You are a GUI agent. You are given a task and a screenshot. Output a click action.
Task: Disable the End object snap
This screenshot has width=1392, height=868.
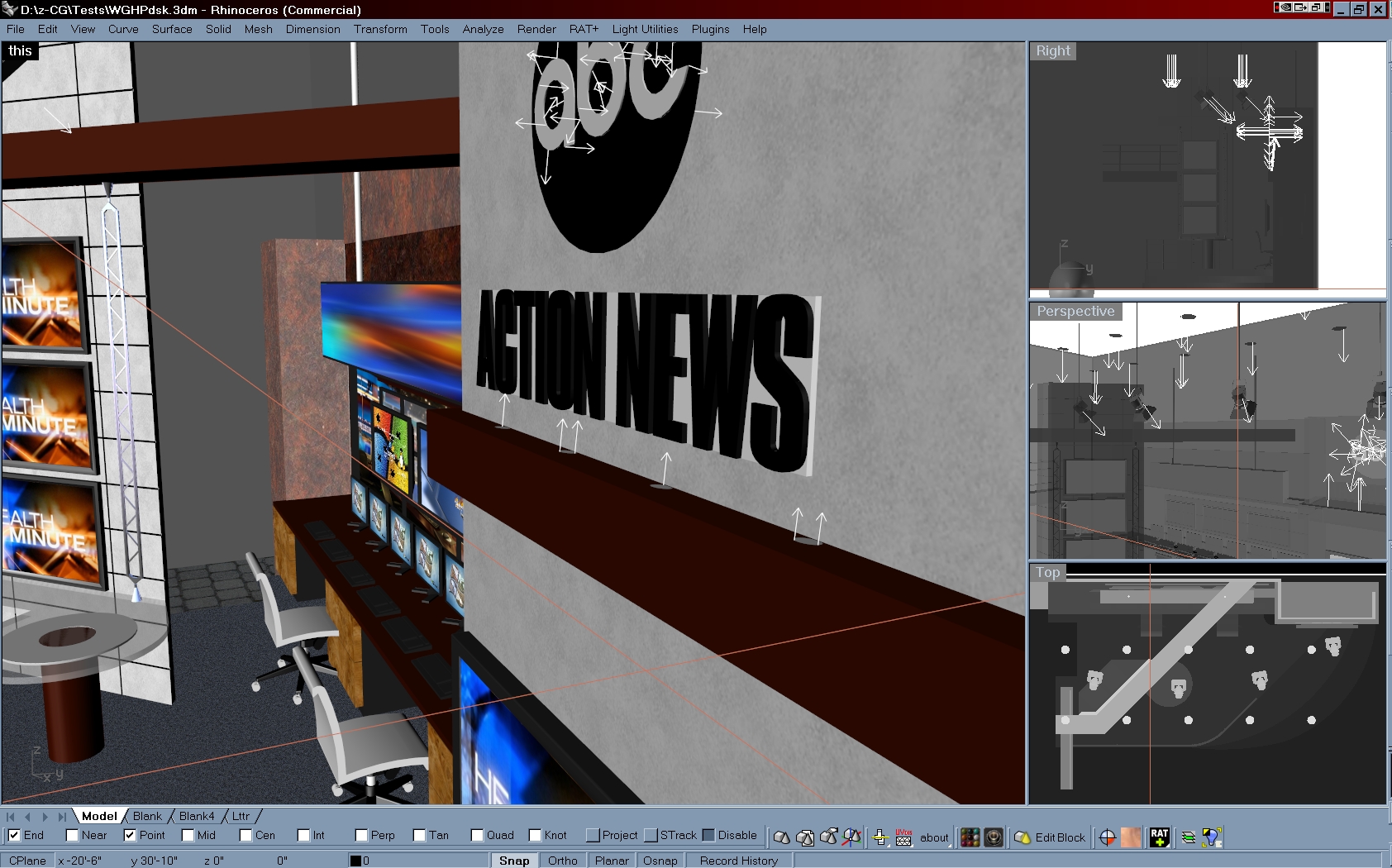[14, 835]
